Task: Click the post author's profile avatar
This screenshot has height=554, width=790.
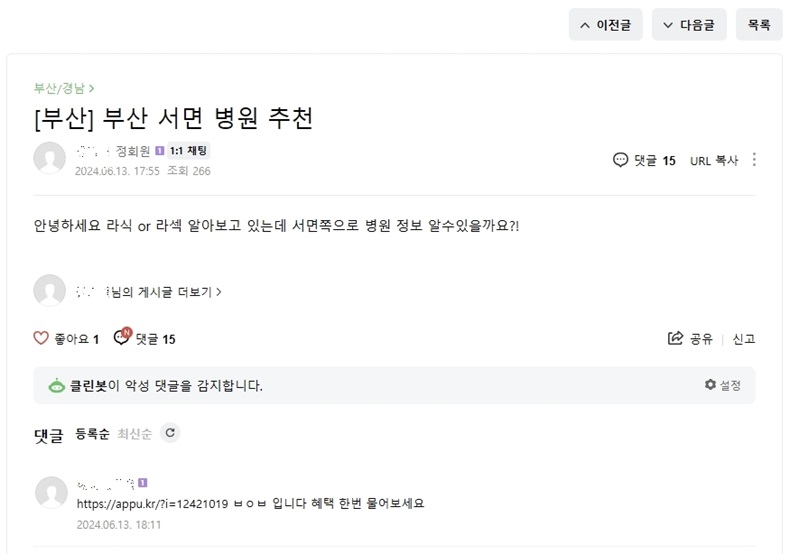Action: pyautogui.click(x=50, y=158)
